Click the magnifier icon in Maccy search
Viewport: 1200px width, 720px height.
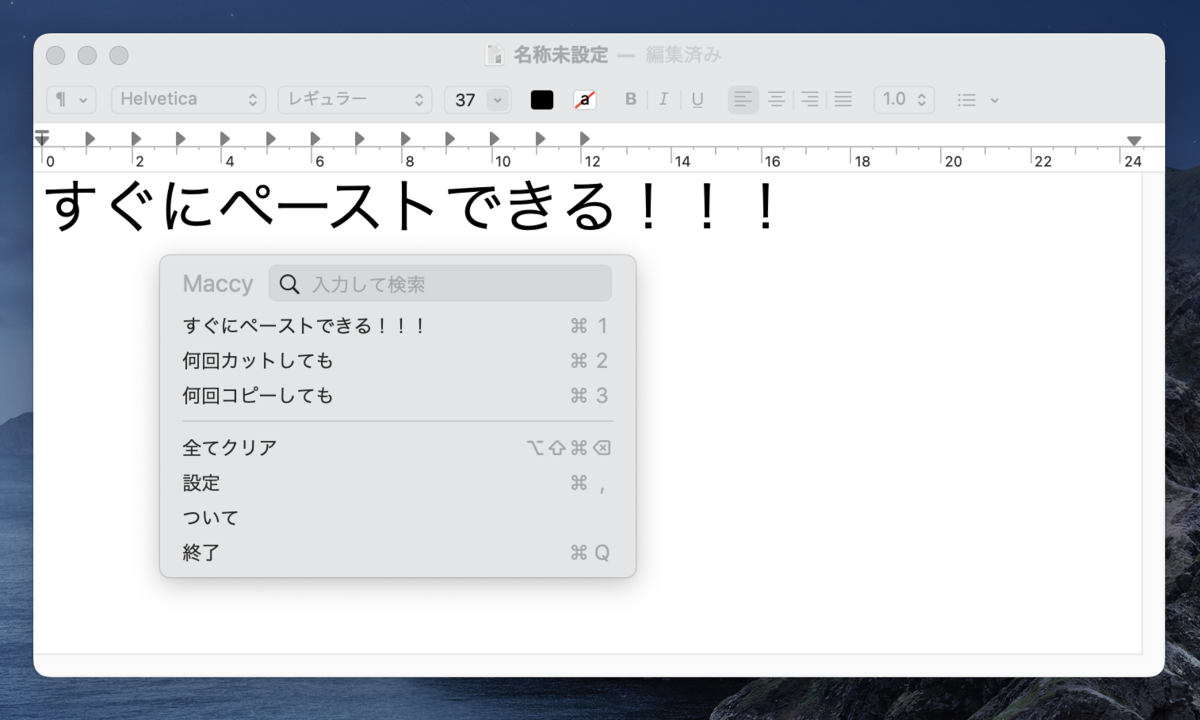point(290,284)
